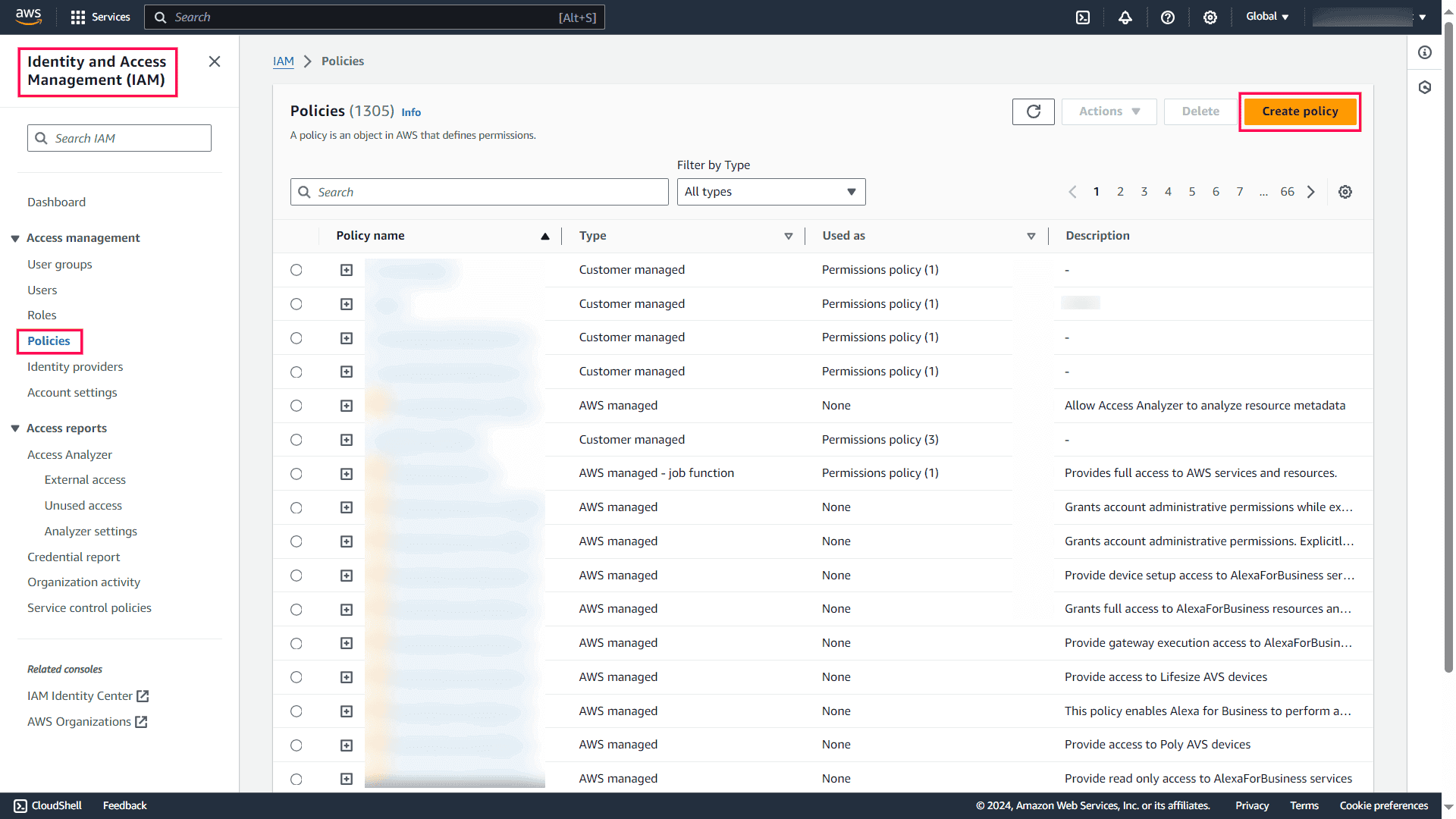Refresh the policies list
Image resolution: width=1456 pixels, height=819 pixels.
pos(1033,111)
